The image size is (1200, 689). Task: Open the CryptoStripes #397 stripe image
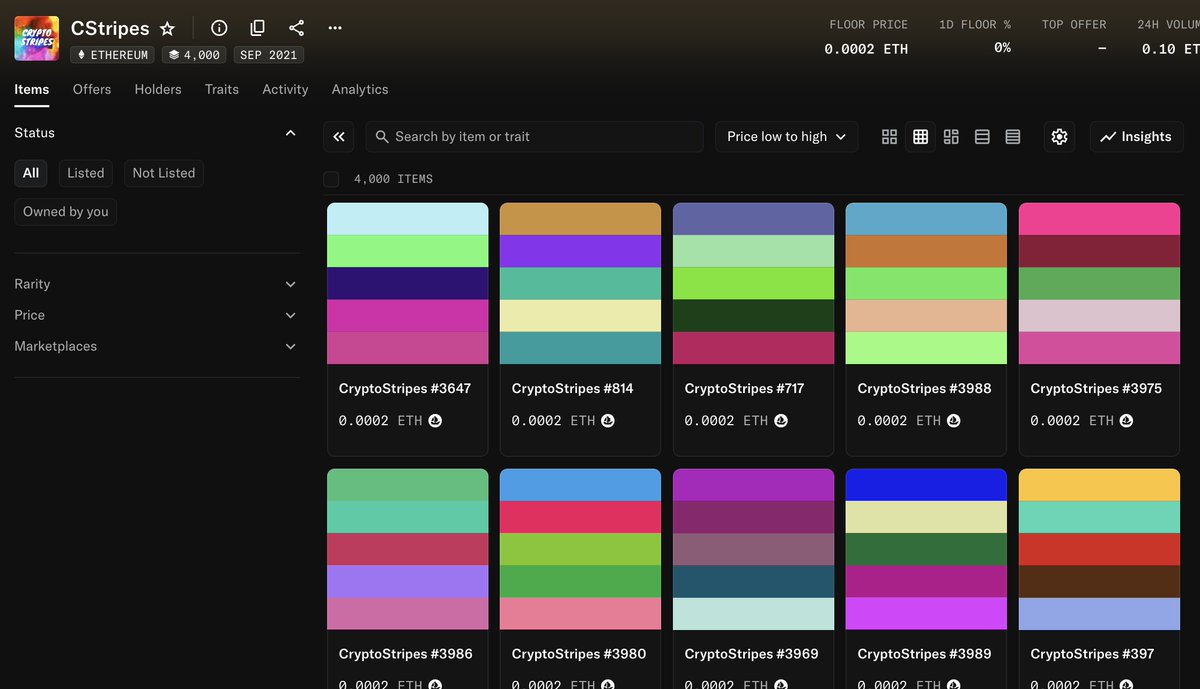point(1100,549)
